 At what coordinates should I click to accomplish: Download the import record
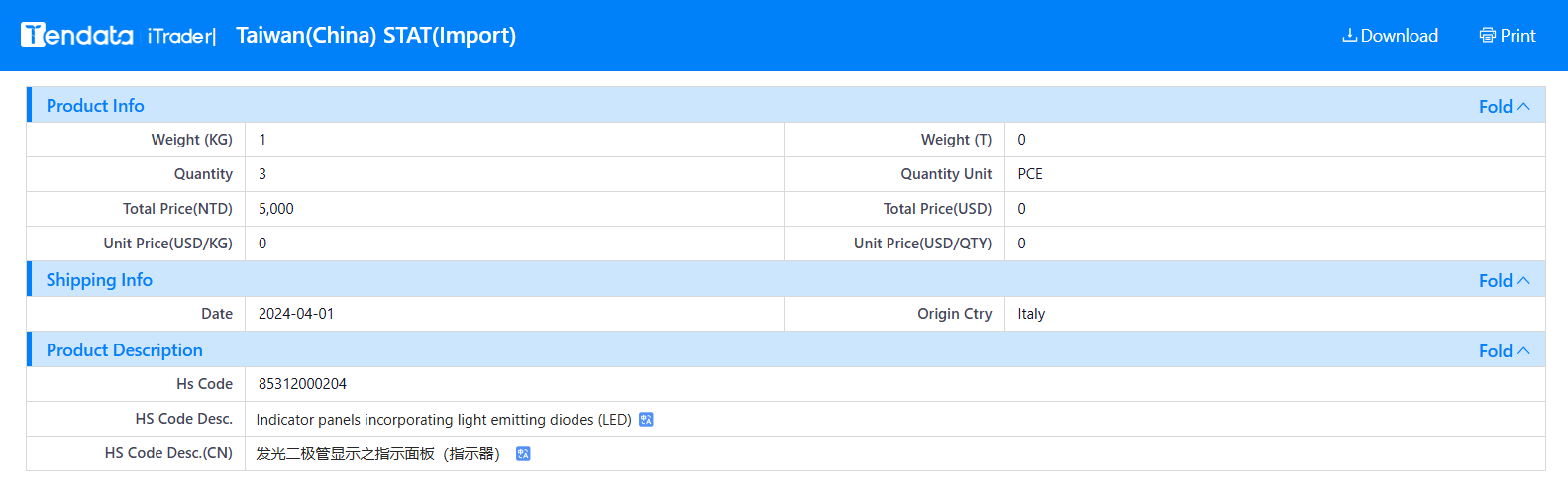point(1390,36)
